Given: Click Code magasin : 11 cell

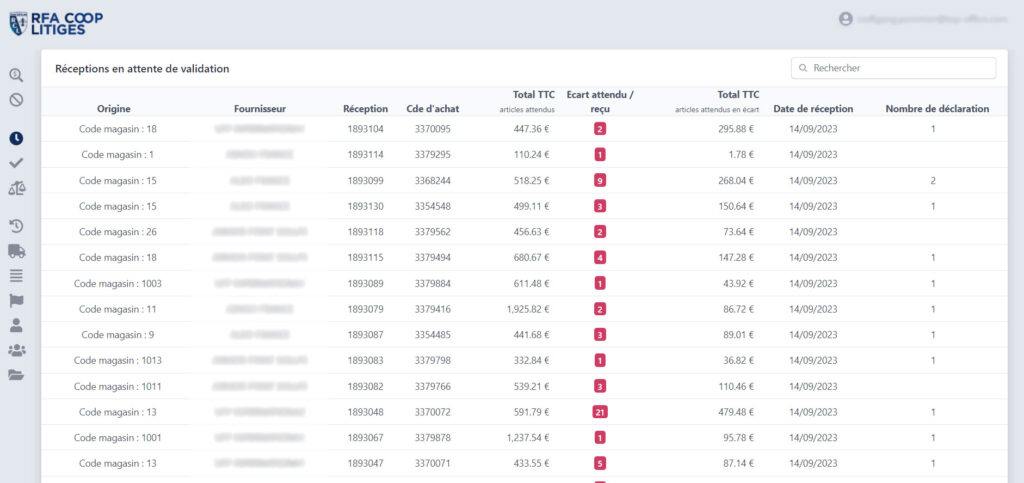Looking at the screenshot, I should [118, 309].
